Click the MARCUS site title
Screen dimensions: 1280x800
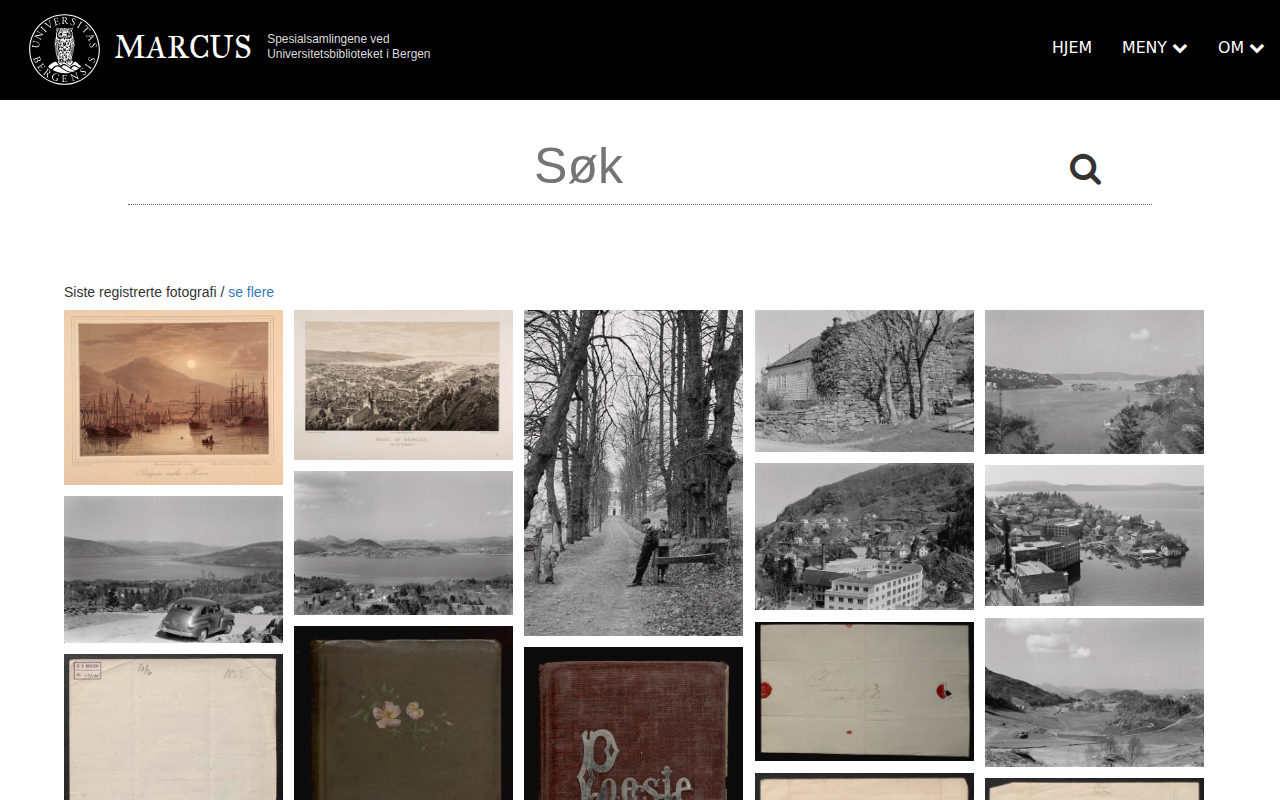click(182, 47)
